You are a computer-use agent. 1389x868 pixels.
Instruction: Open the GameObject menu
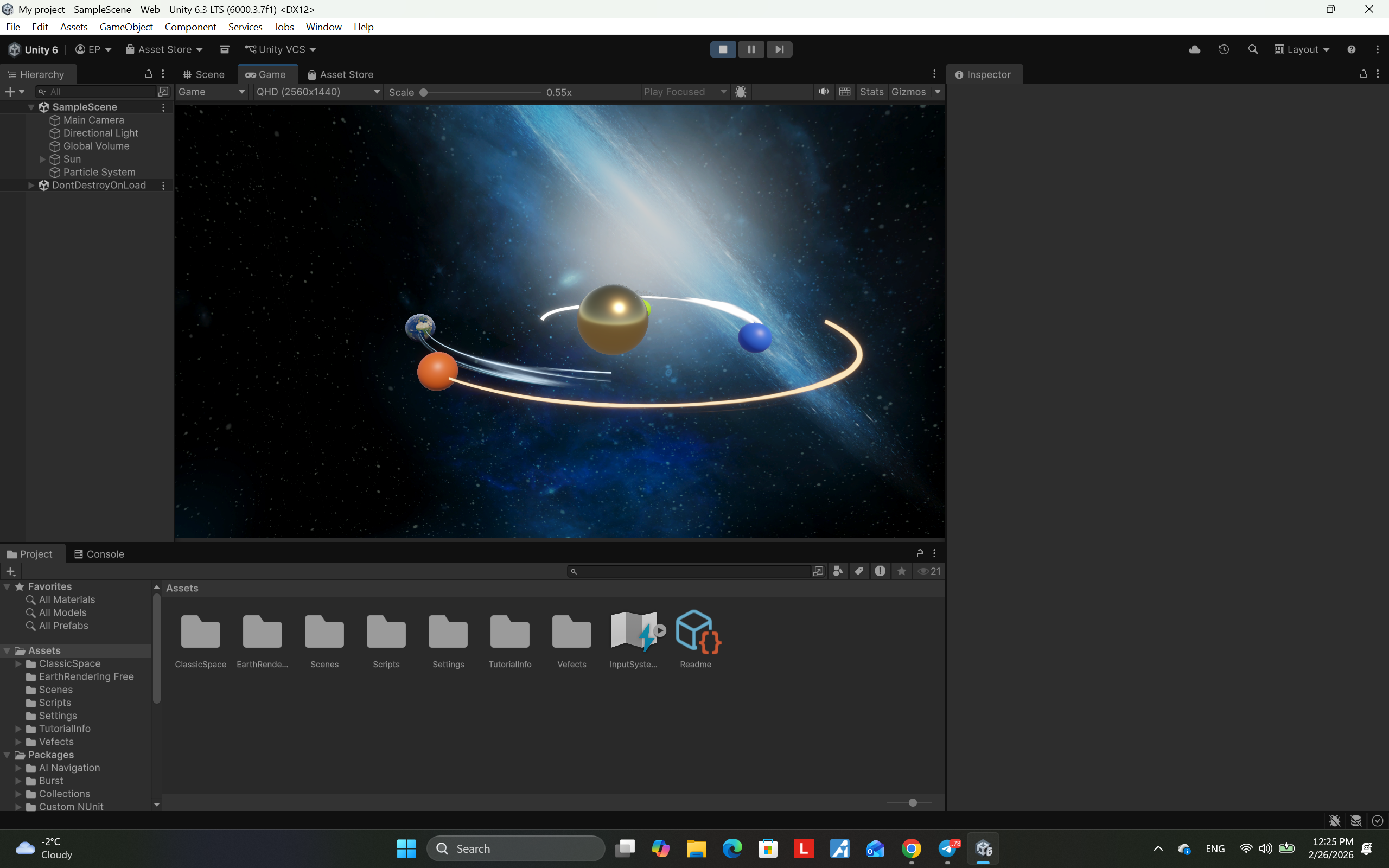click(126, 27)
